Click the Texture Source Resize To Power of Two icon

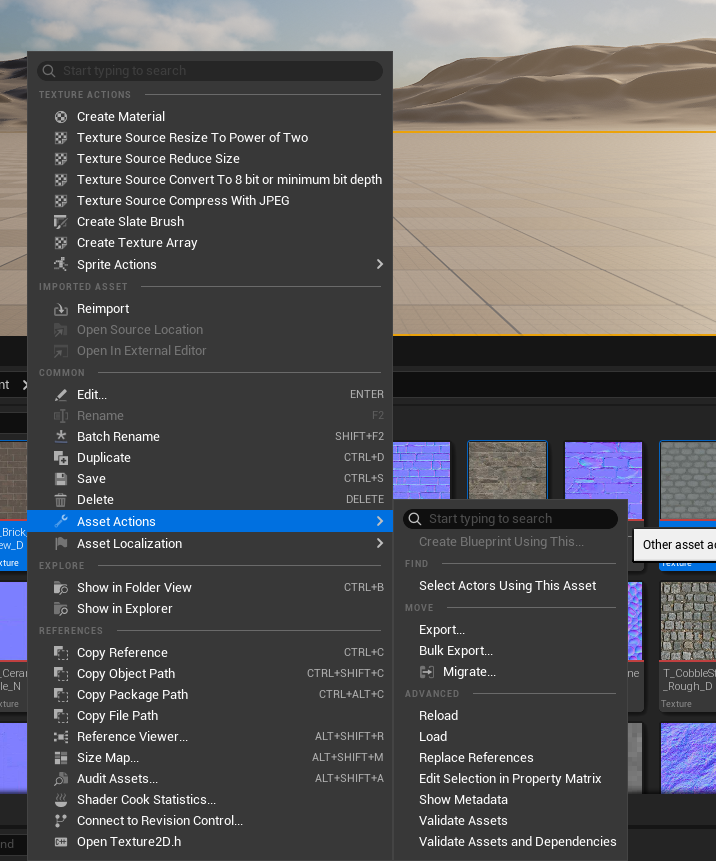click(61, 138)
